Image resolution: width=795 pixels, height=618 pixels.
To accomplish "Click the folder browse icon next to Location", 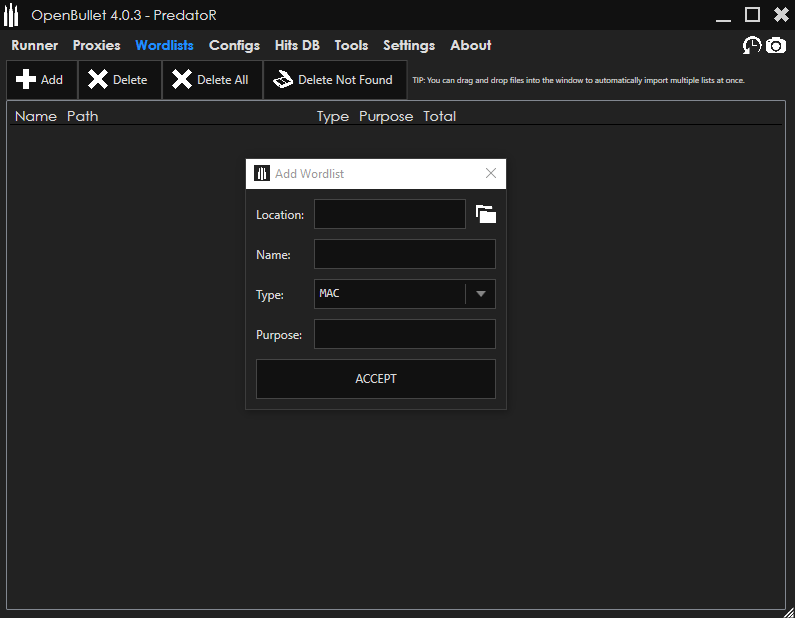I will click(x=486, y=214).
